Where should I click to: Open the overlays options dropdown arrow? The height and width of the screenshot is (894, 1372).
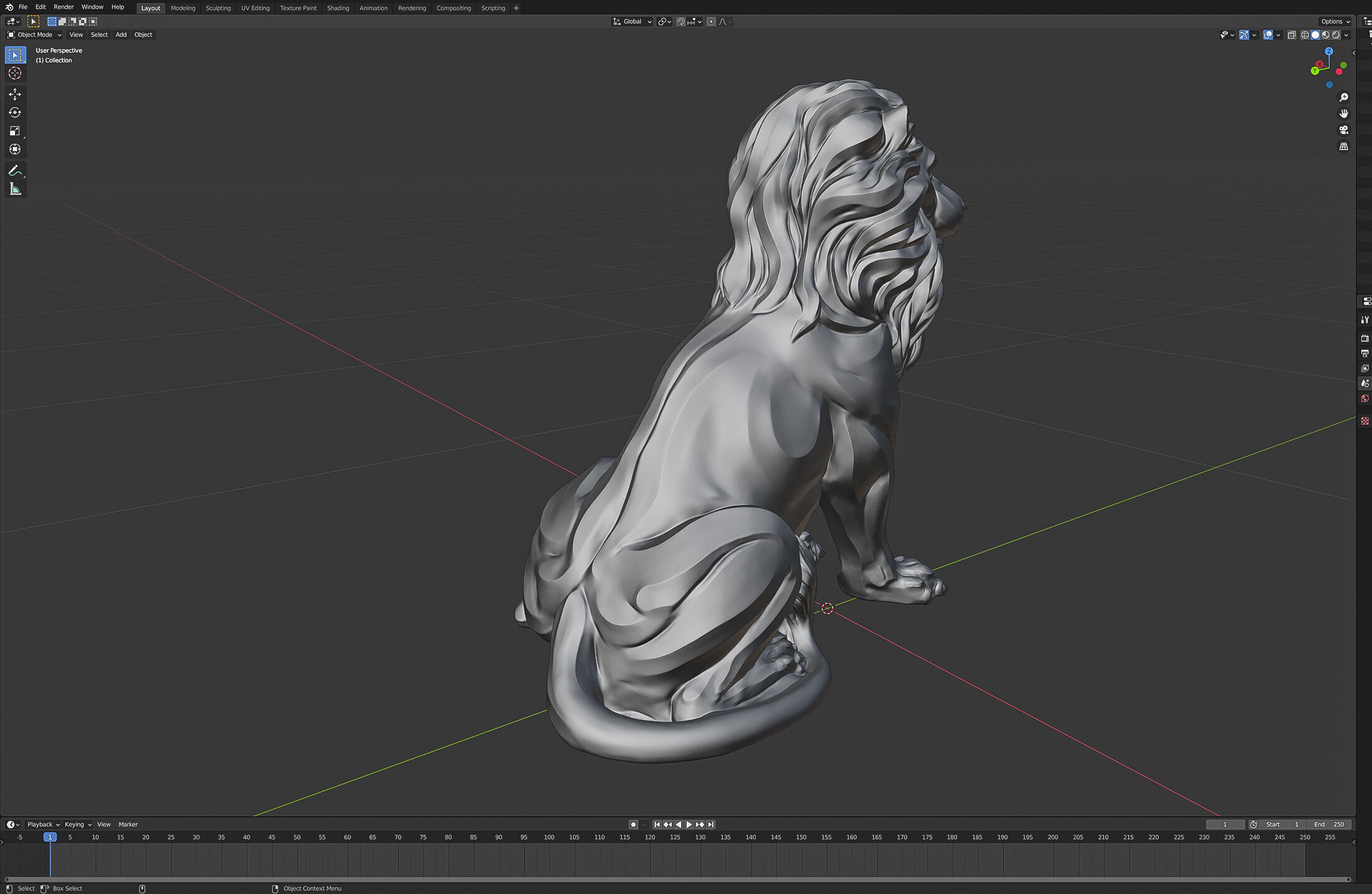click(x=1278, y=35)
